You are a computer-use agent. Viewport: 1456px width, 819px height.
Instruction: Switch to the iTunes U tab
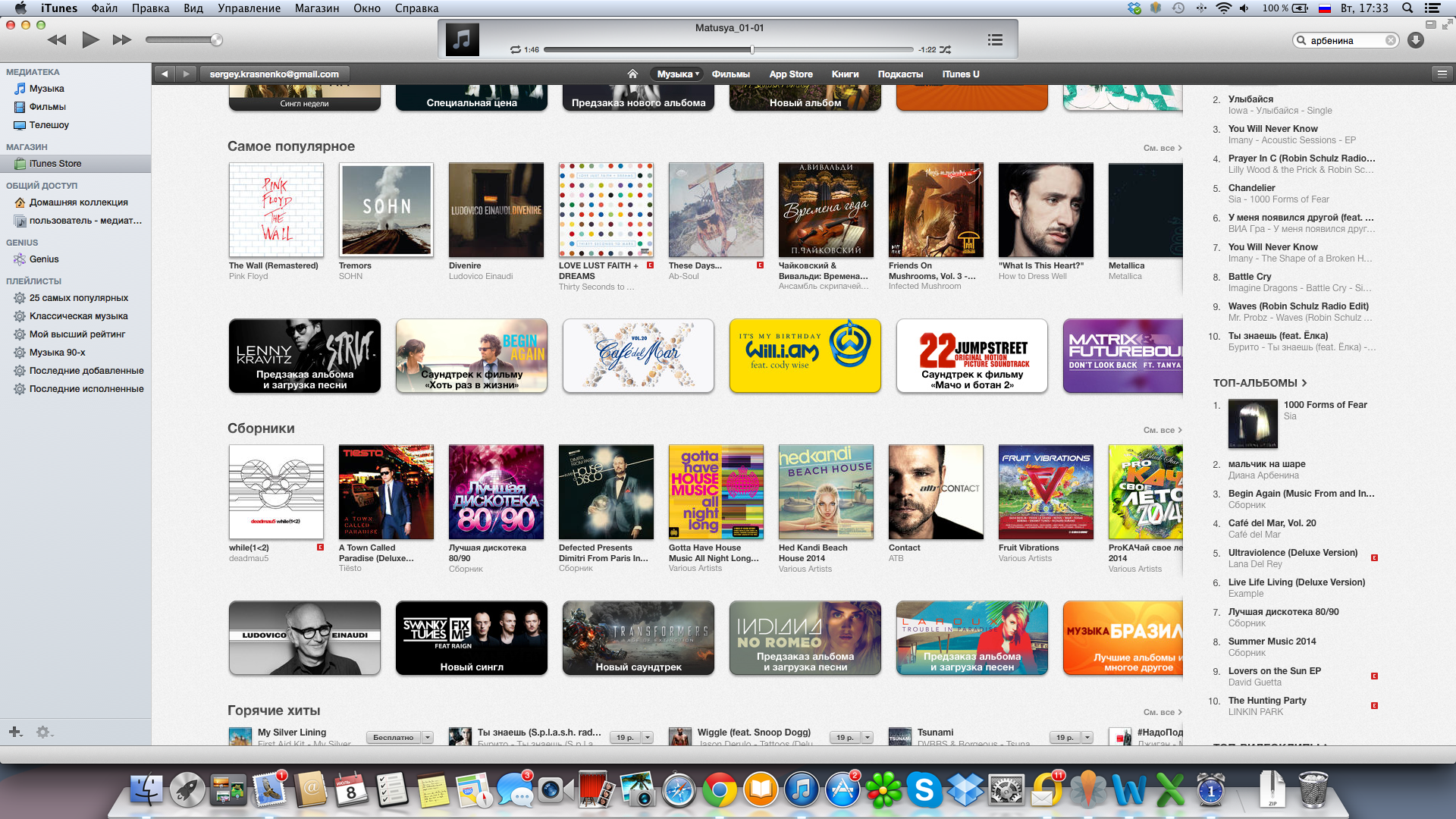[961, 74]
